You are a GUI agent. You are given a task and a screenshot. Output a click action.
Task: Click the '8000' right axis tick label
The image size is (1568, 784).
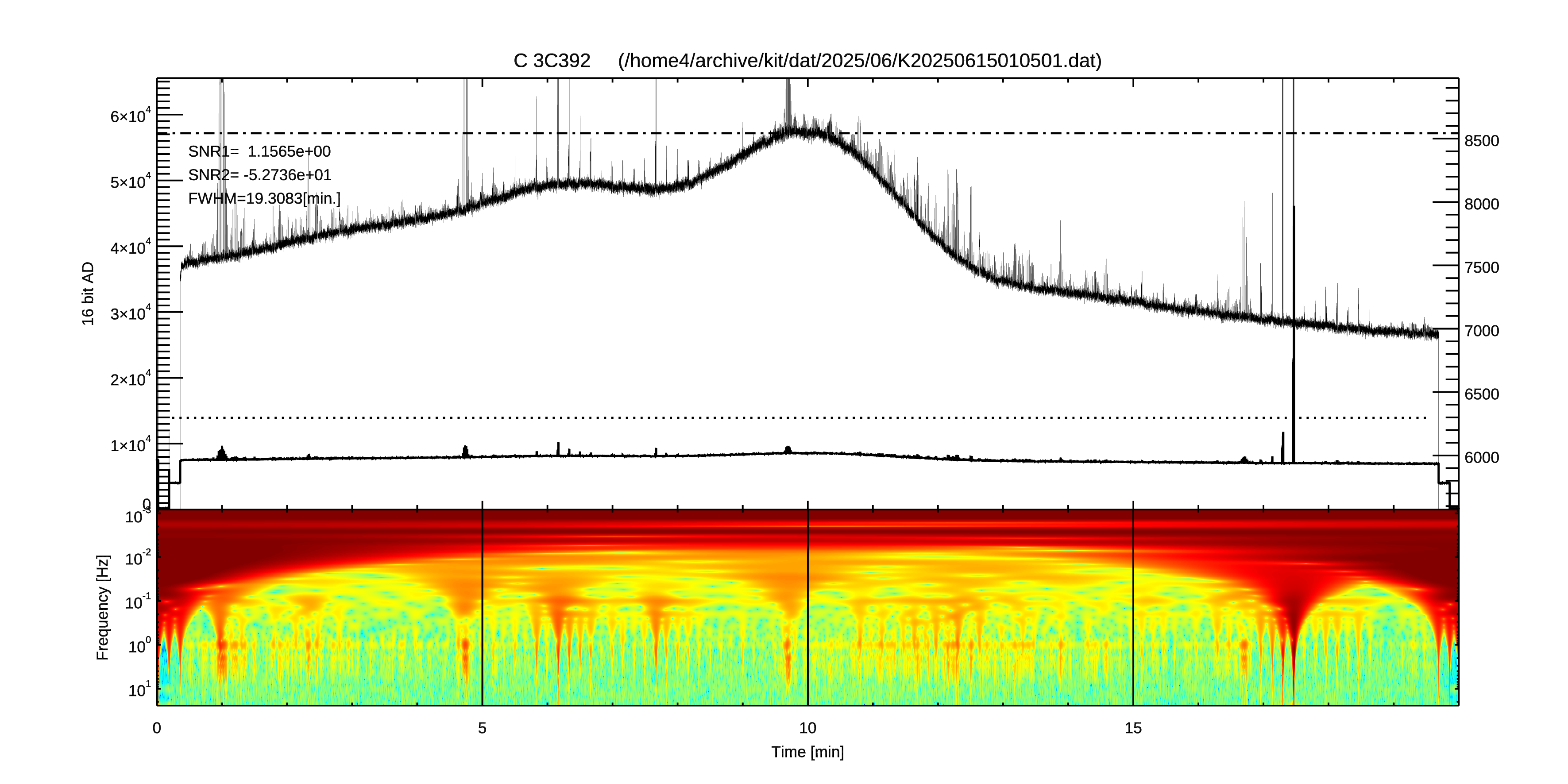tap(1482, 205)
